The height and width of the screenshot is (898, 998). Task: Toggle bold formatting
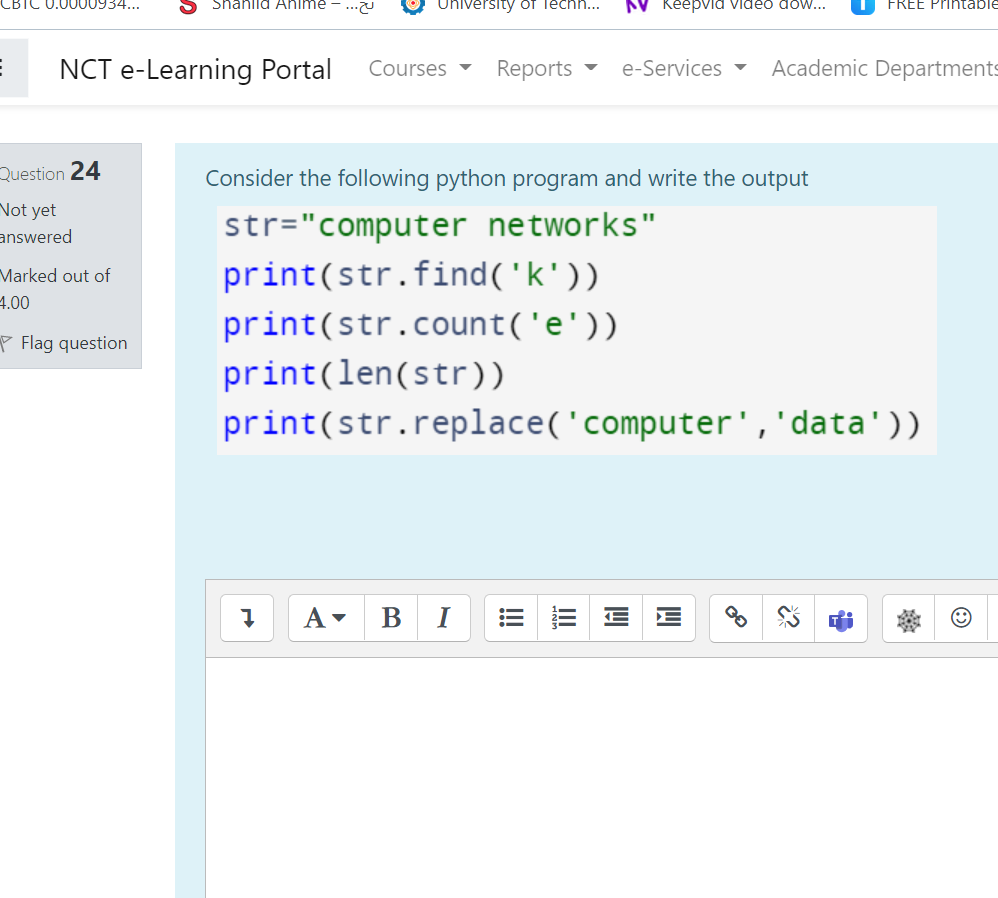coord(391,618)
